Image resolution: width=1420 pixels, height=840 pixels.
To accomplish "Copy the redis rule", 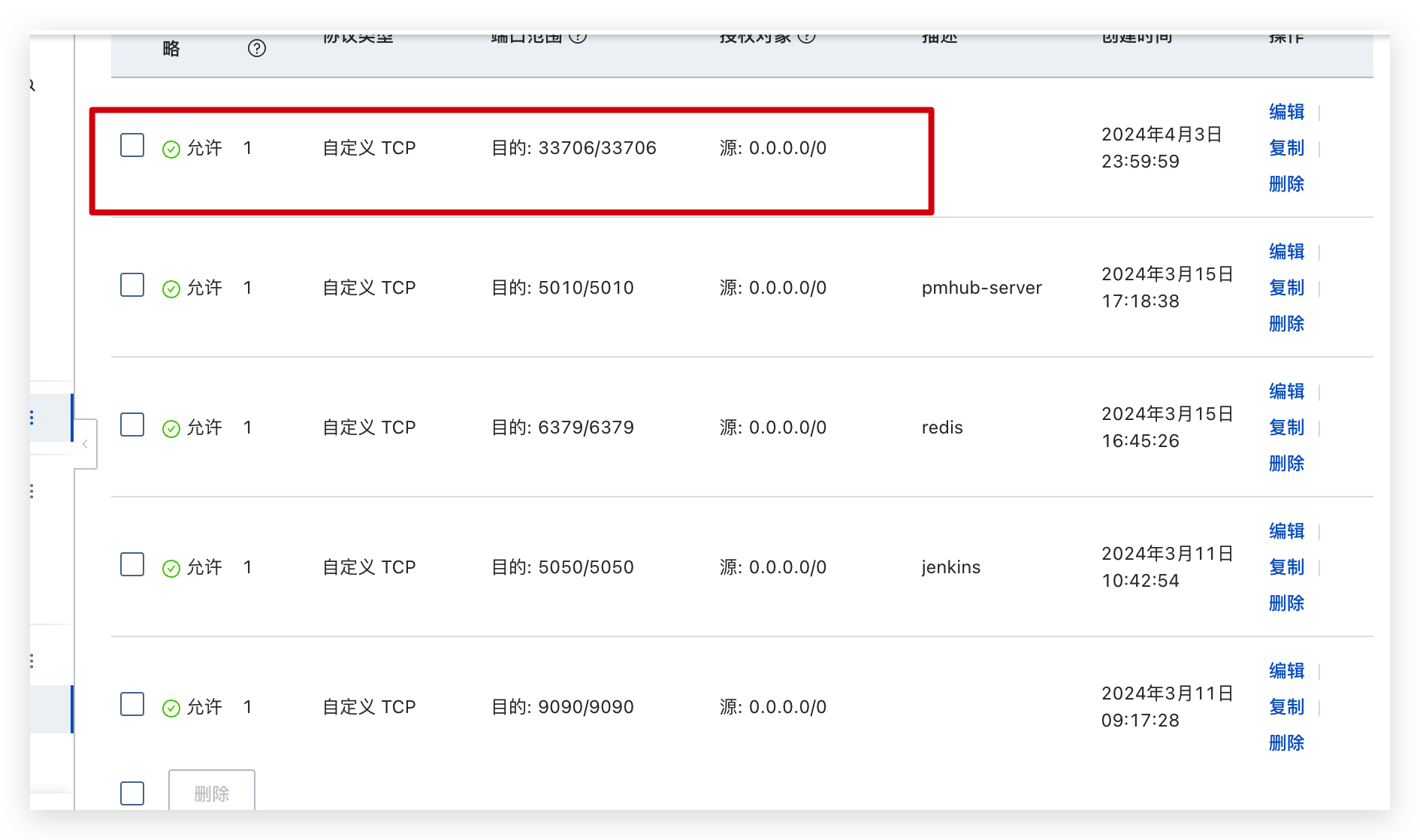I will pyautogui.click(x=1286, y=428).
